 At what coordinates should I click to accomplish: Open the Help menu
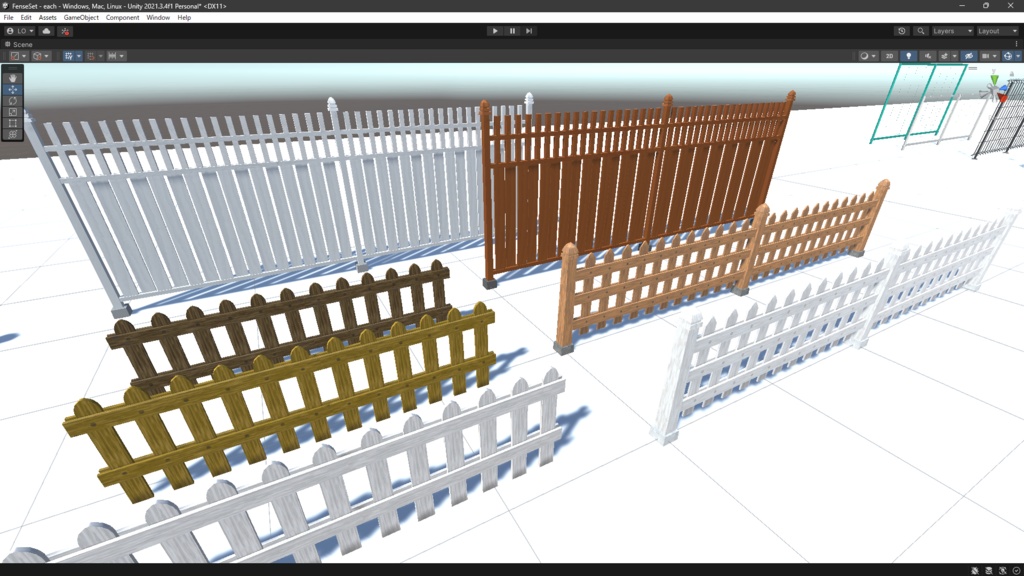[x=184, y=18]
